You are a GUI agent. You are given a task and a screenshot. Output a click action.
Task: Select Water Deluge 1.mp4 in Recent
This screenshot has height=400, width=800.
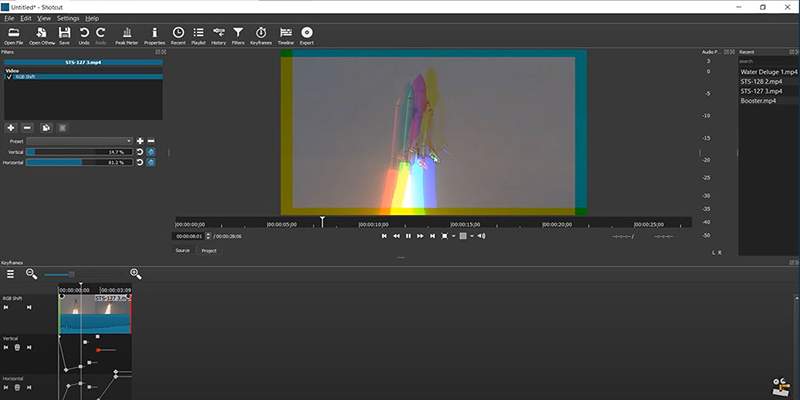pos(769,72)
